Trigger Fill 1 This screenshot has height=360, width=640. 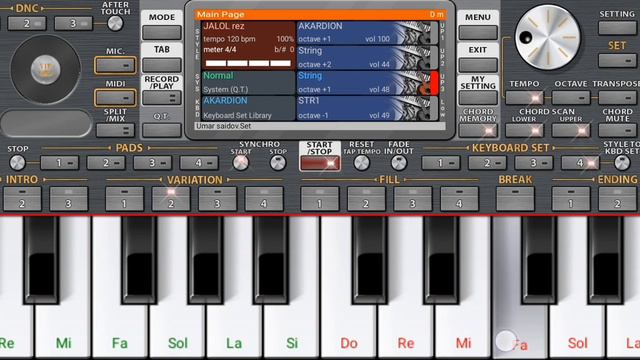click(320, 199)
